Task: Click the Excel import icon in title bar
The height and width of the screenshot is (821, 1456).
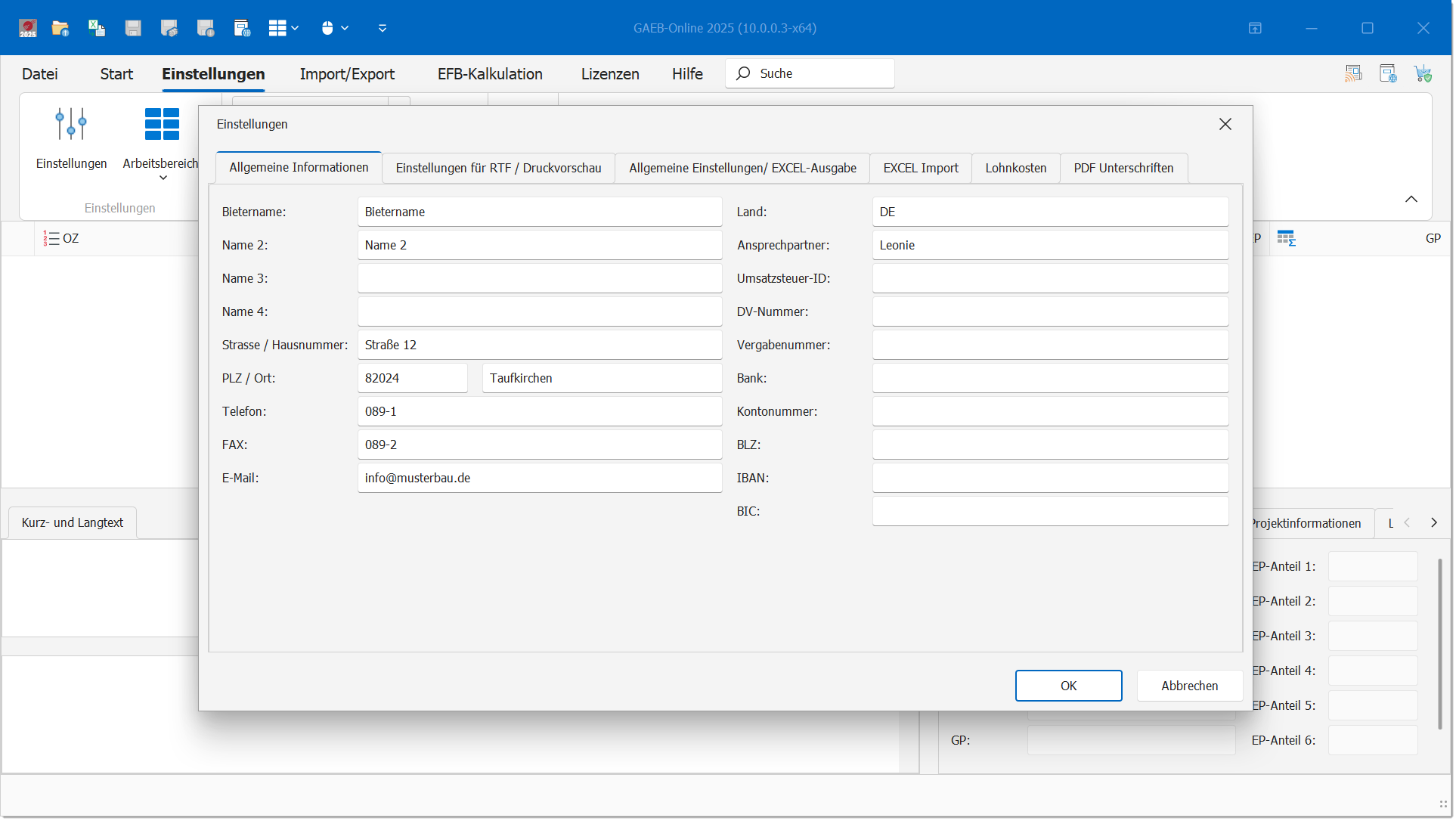Action: [96, 28]
